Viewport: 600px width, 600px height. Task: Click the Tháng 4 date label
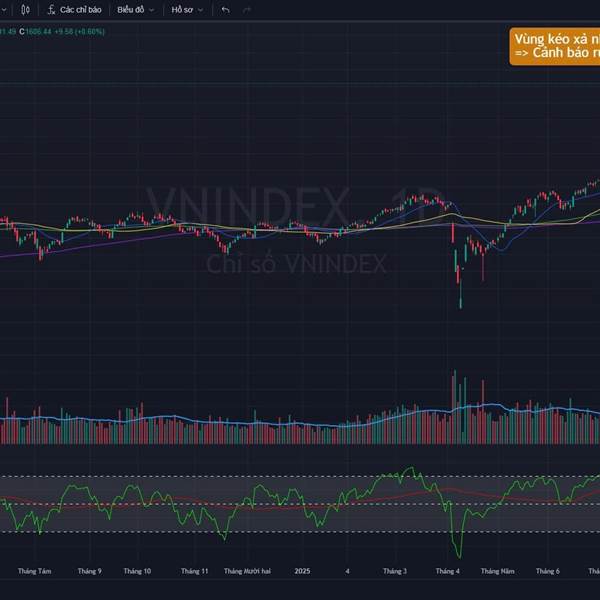click(x=447, y=571)
